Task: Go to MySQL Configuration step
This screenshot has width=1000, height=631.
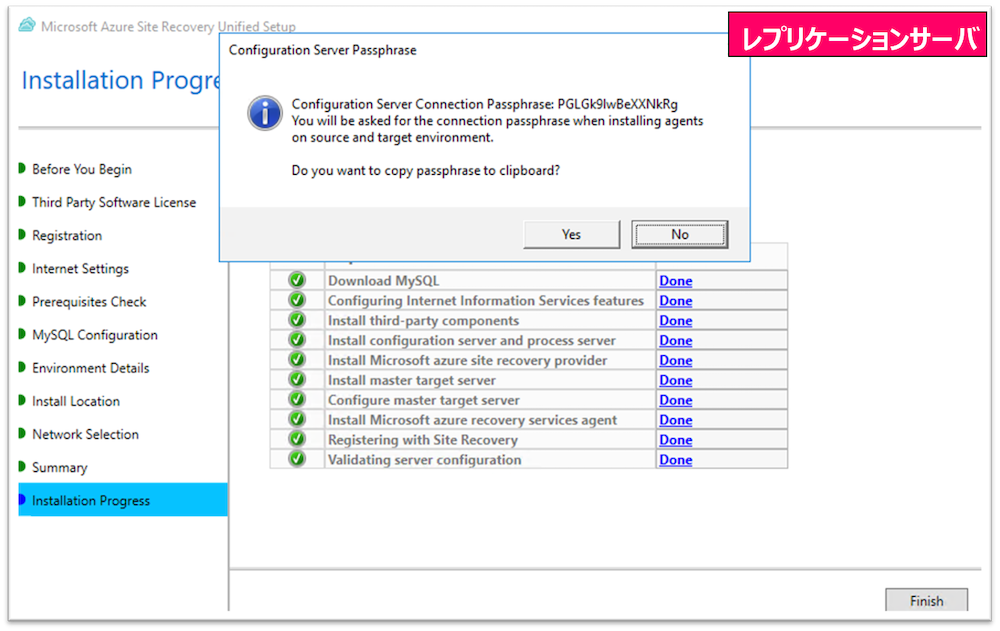Action: (94, 335)
